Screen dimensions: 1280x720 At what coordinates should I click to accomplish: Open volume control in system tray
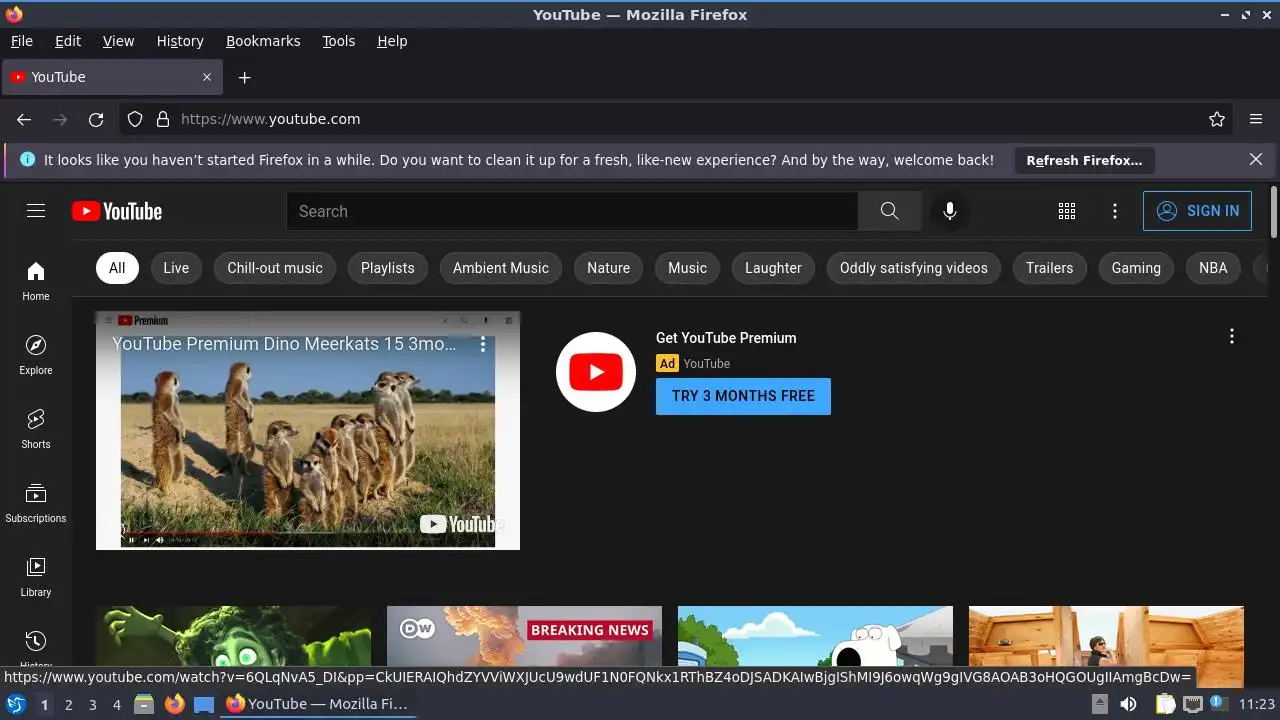(1128, 704)
